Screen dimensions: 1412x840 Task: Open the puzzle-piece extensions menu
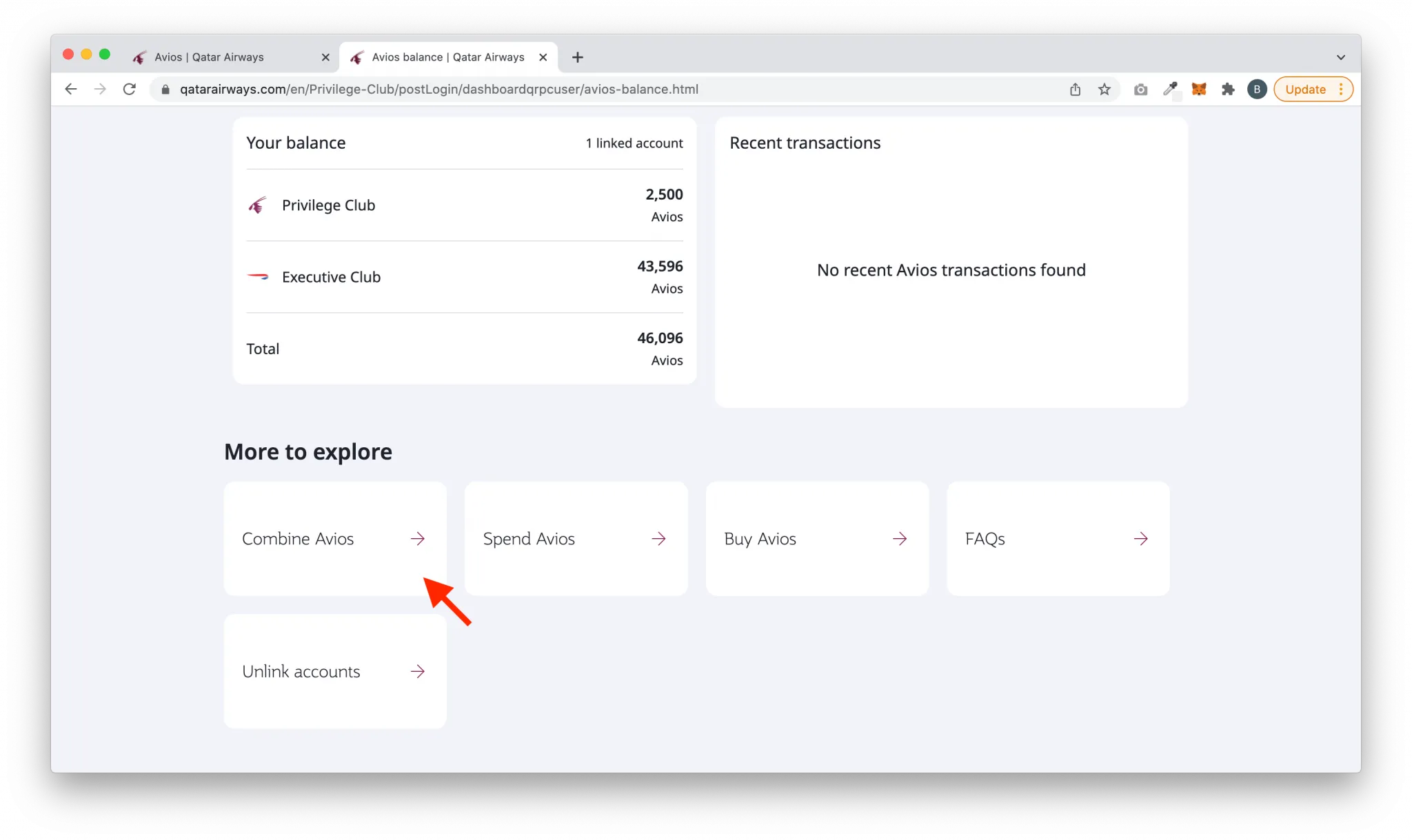1228,90
